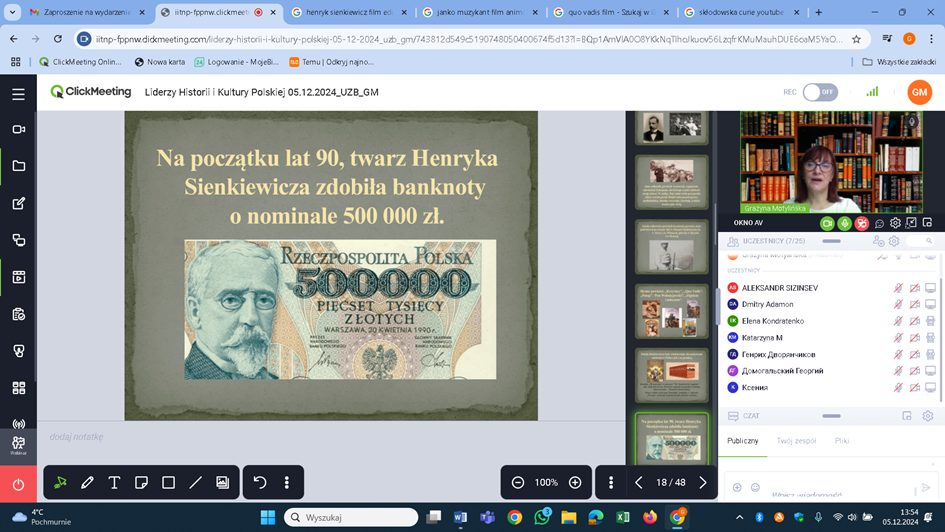
Task: Check the connection signal strength icon
Action: [872, 92]
